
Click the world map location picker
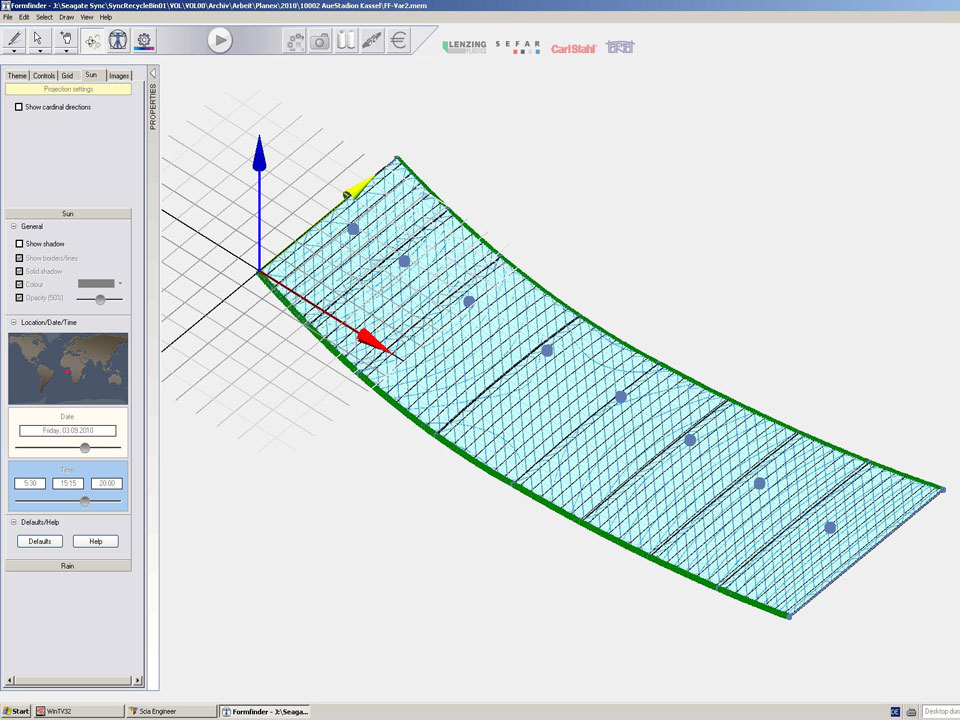point(68,369)
